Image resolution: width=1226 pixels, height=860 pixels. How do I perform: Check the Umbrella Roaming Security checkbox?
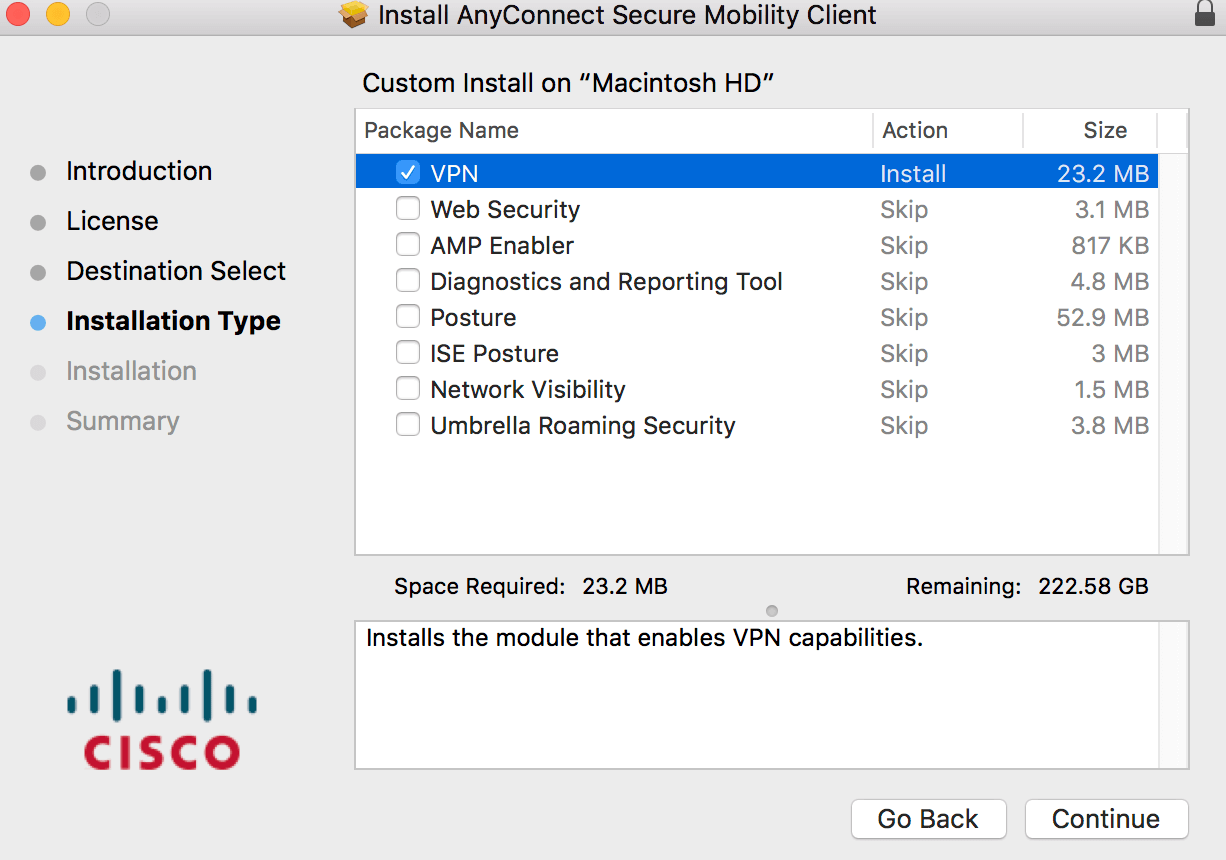tap(408, 425)
